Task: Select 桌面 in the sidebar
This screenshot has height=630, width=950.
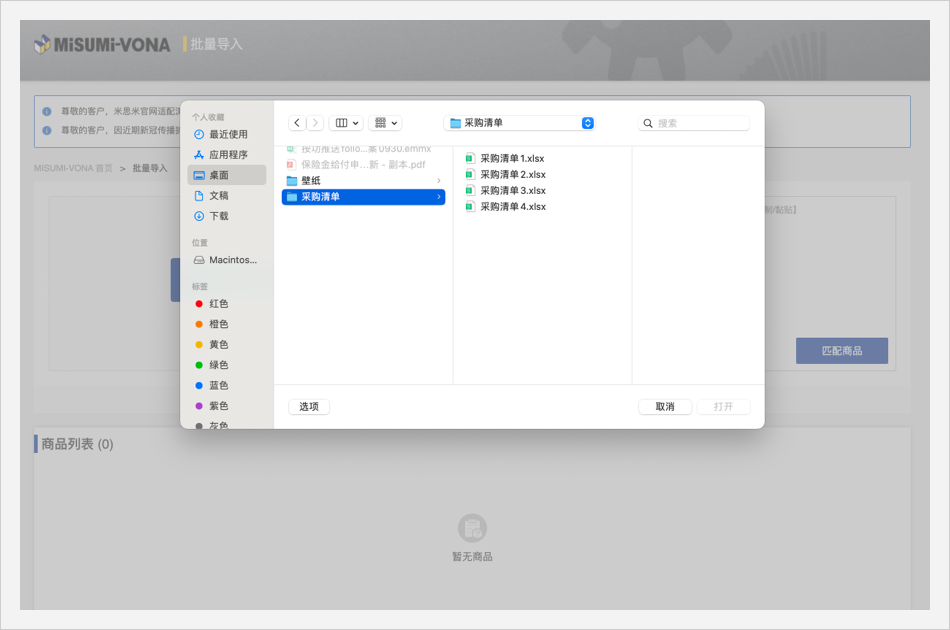Action: pyautogui.click(x=219, y=175)
